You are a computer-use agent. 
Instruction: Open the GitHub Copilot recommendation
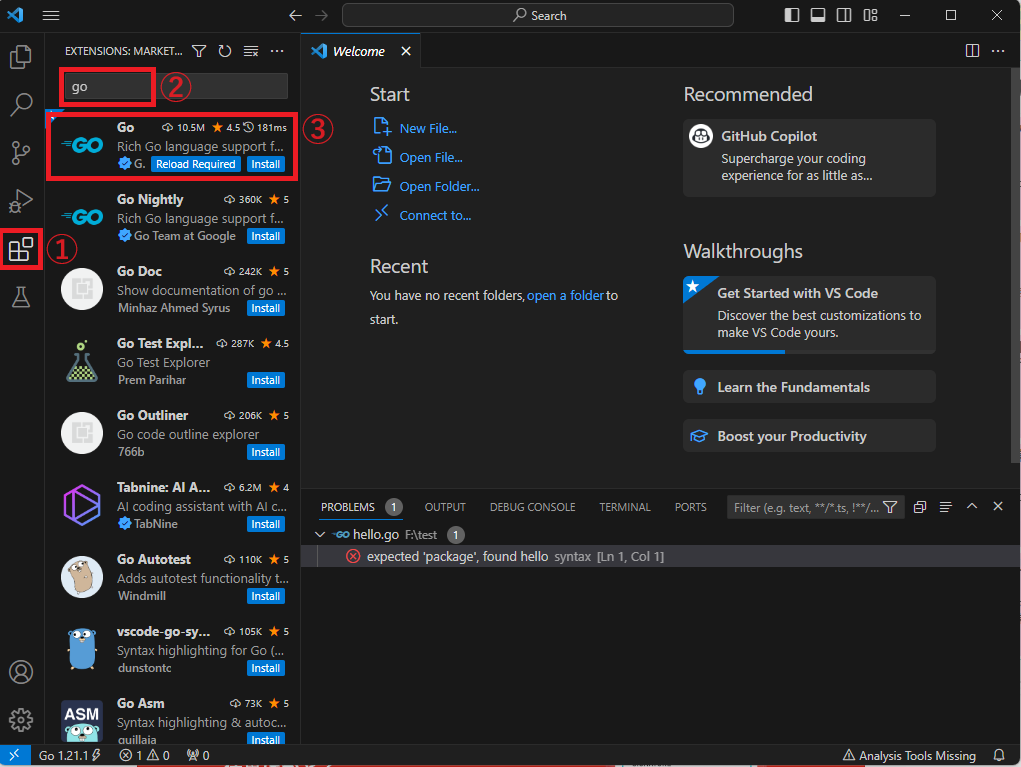coord(809,158)
